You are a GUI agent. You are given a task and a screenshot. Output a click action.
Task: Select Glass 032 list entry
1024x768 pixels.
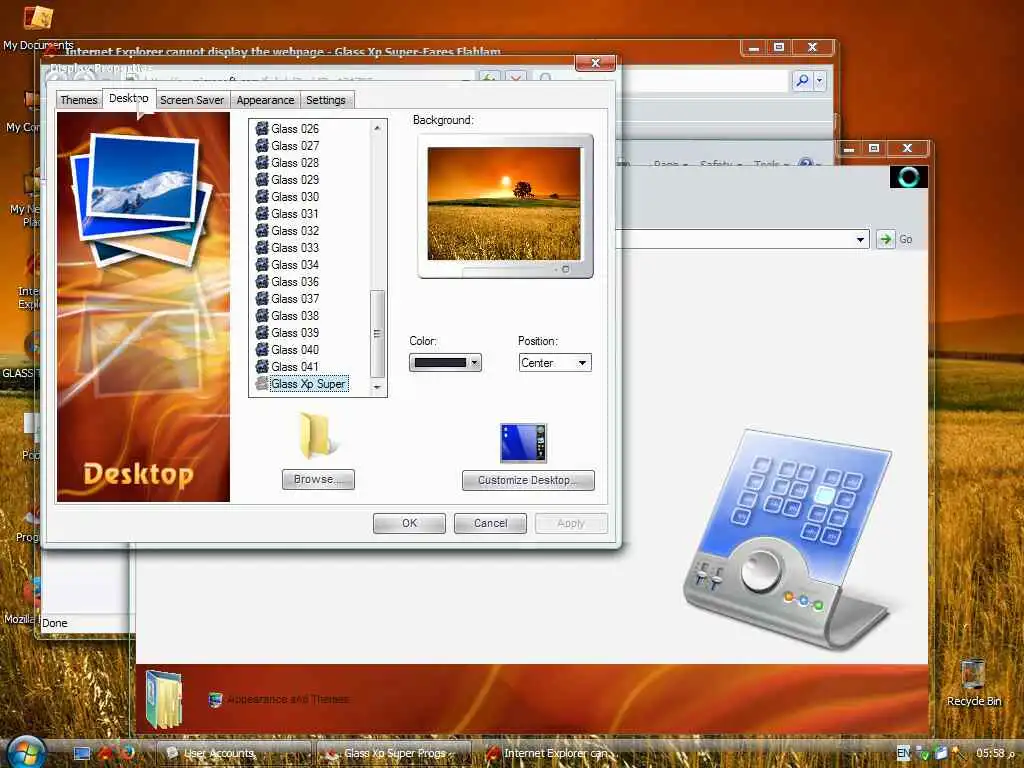pyautogui.click(x=295, y=231)
